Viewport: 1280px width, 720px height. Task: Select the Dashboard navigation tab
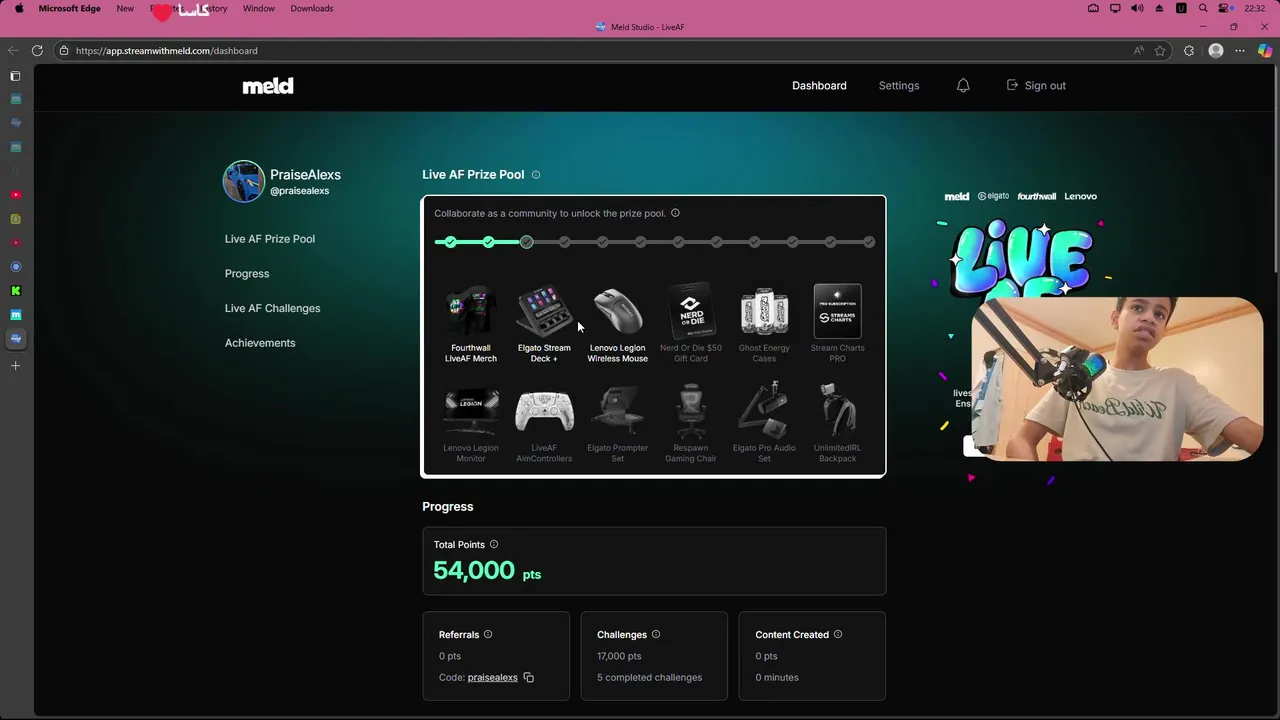[819, 86]
